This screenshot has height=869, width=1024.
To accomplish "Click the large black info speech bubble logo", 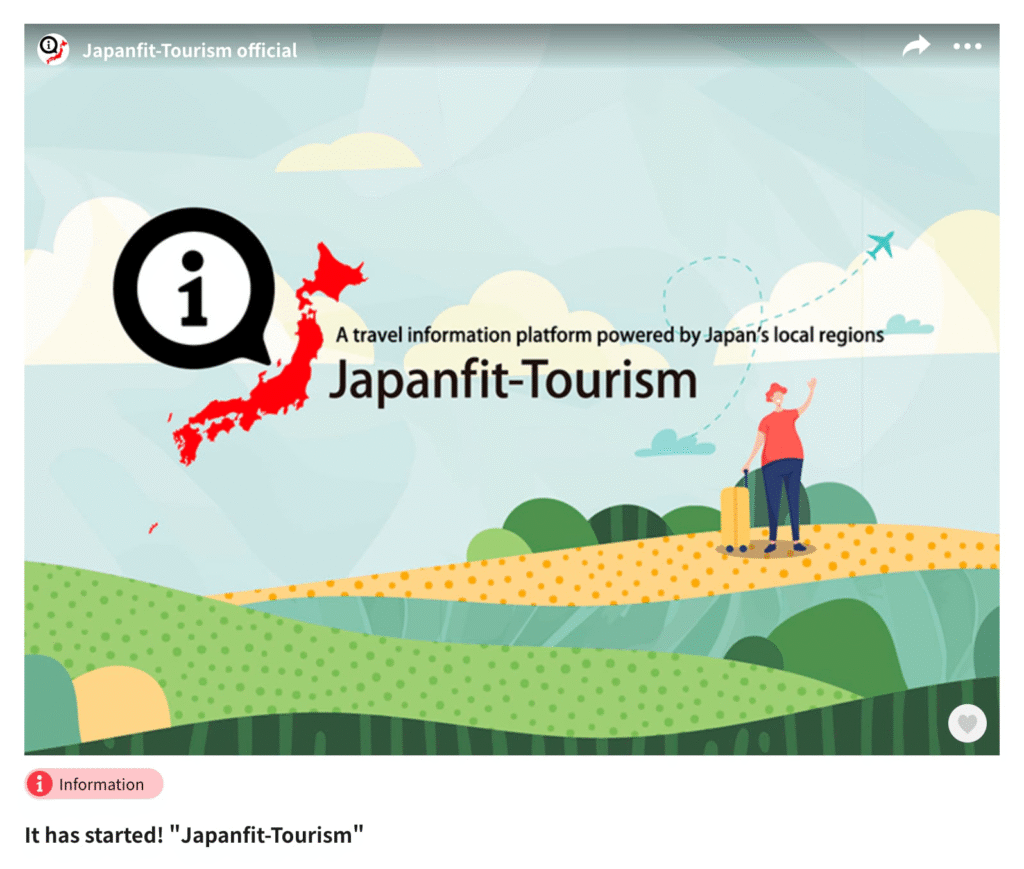I will 188,286.
